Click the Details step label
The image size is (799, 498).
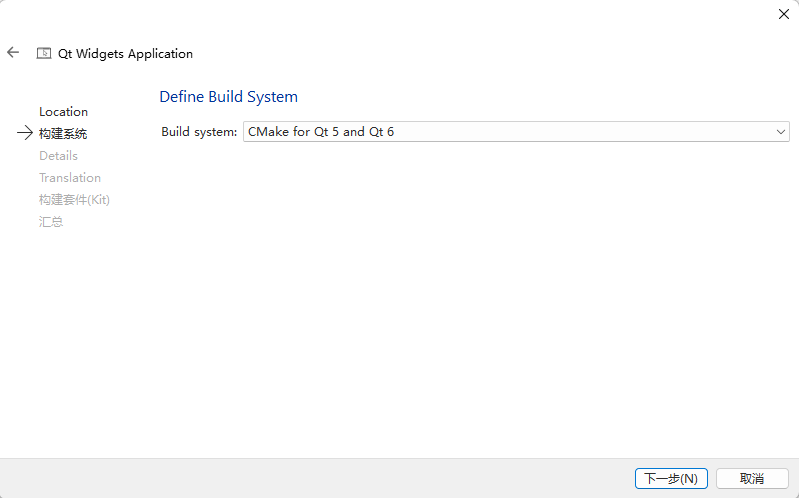pos(59,155)
